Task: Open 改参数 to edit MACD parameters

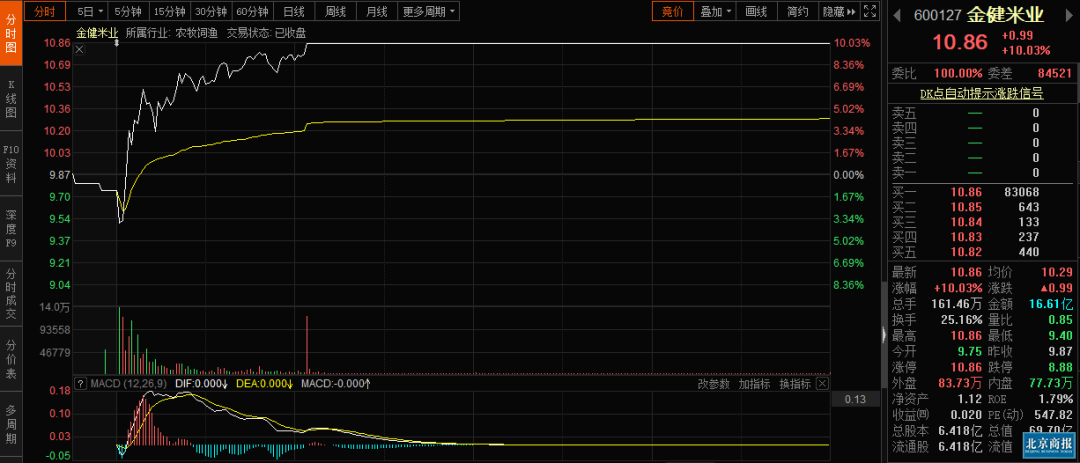Action: pyautogui.click(x=713, y=384)
